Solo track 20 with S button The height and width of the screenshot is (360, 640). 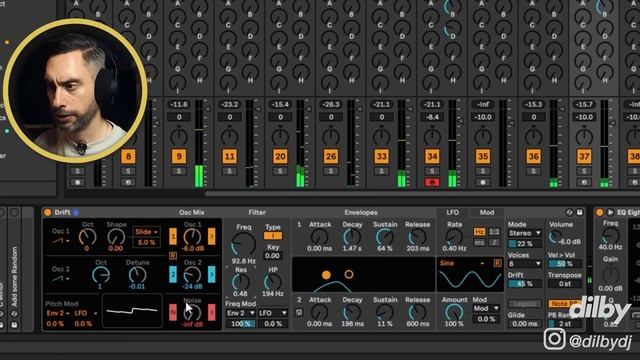pyautogui.click(x=280, y=171)
